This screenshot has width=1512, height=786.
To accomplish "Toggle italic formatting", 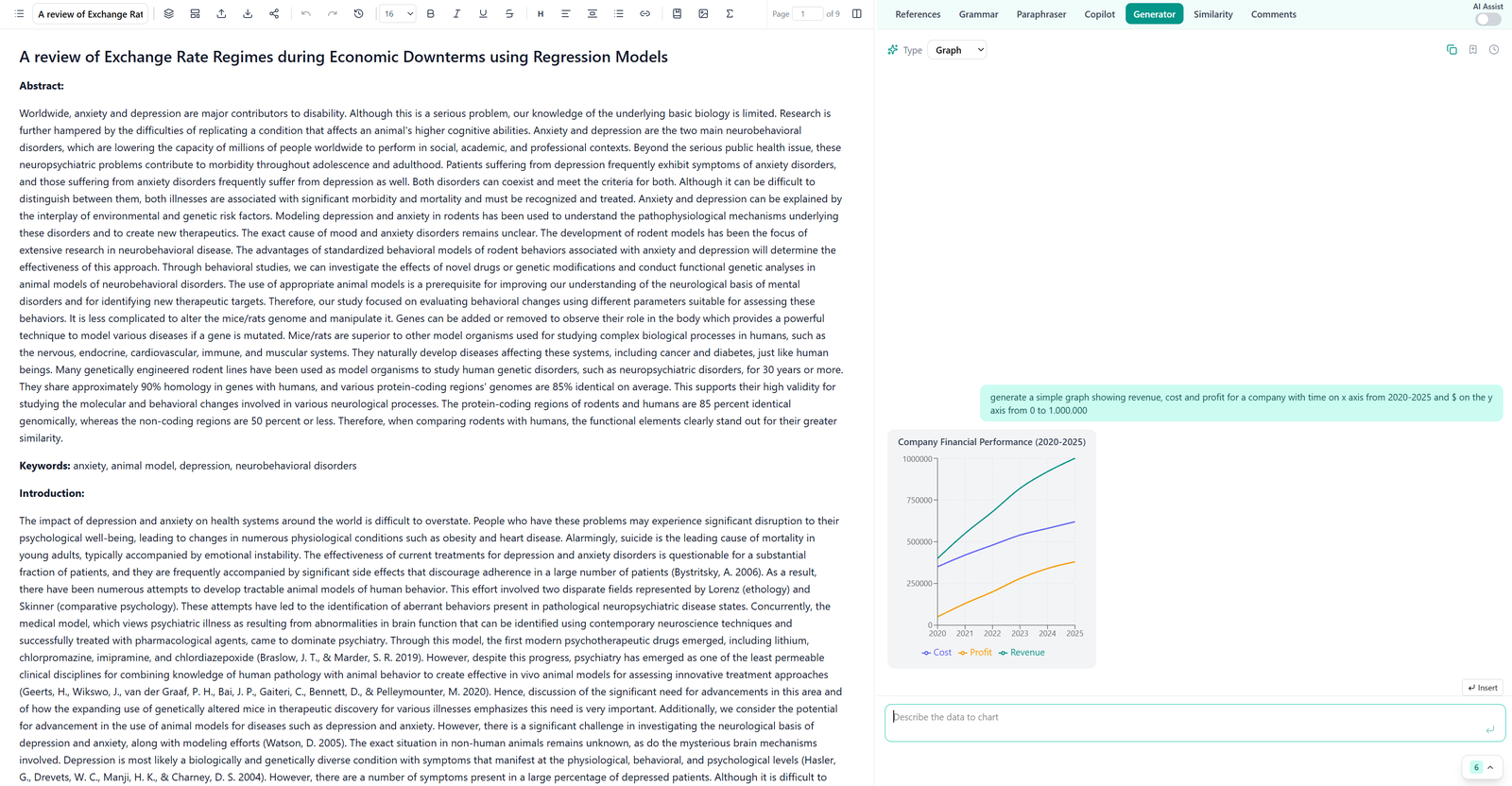I will point(456,14).
